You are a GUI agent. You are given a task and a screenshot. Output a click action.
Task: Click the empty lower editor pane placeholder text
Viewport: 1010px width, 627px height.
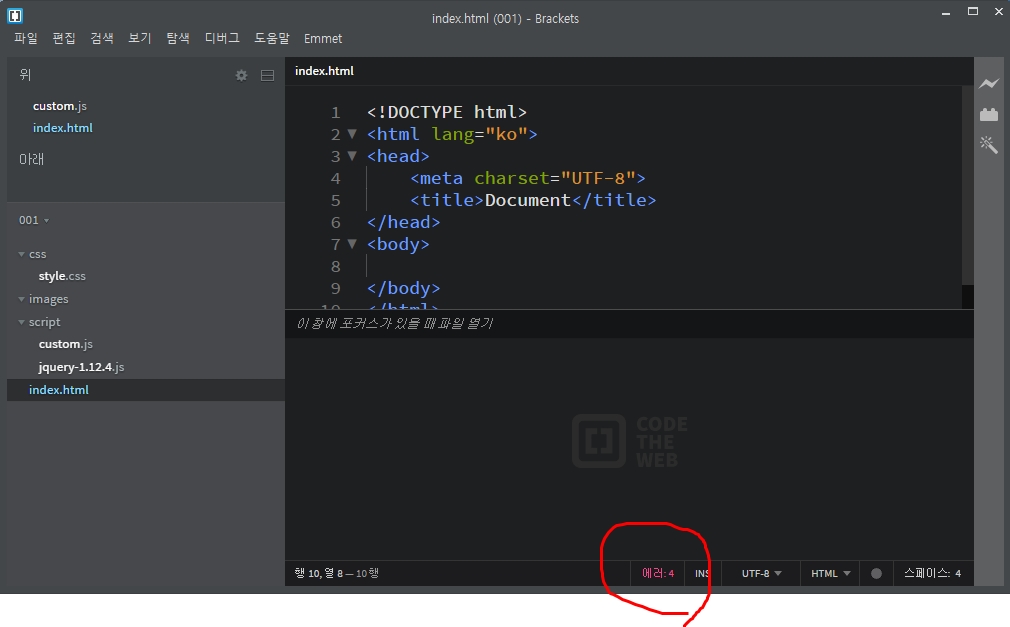394,323
